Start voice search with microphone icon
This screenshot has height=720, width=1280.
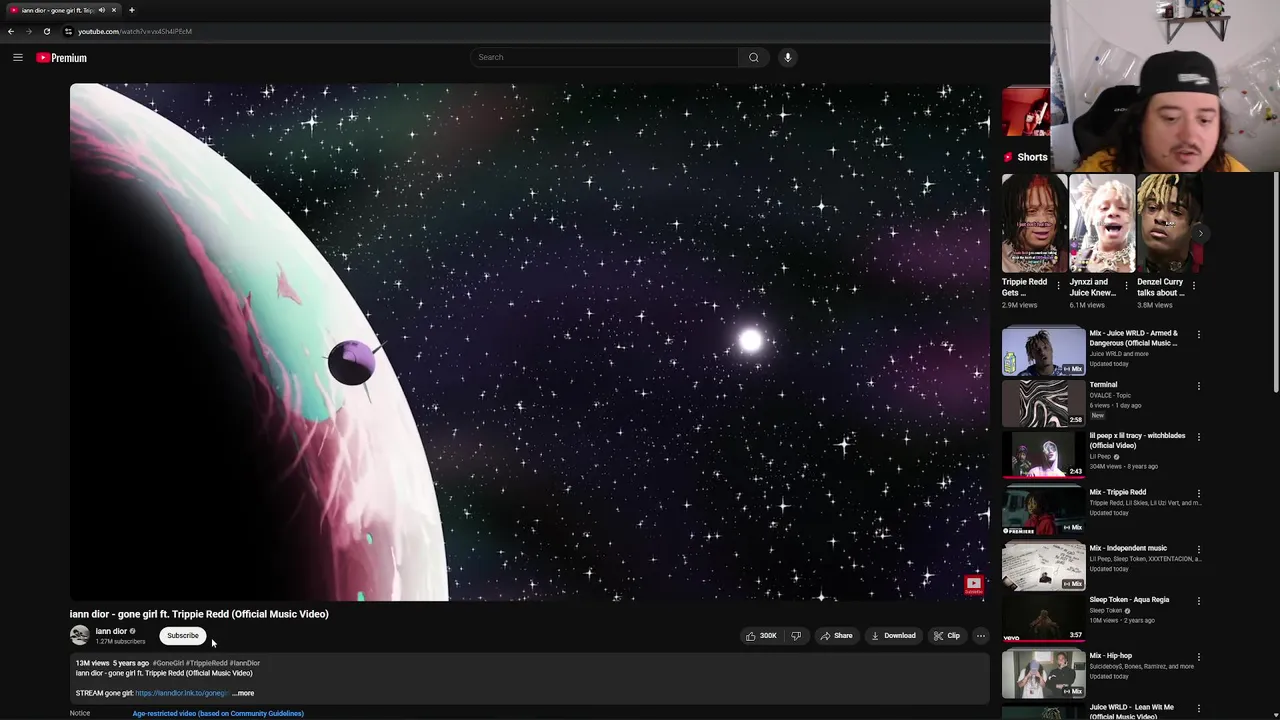tap(788, 57)
